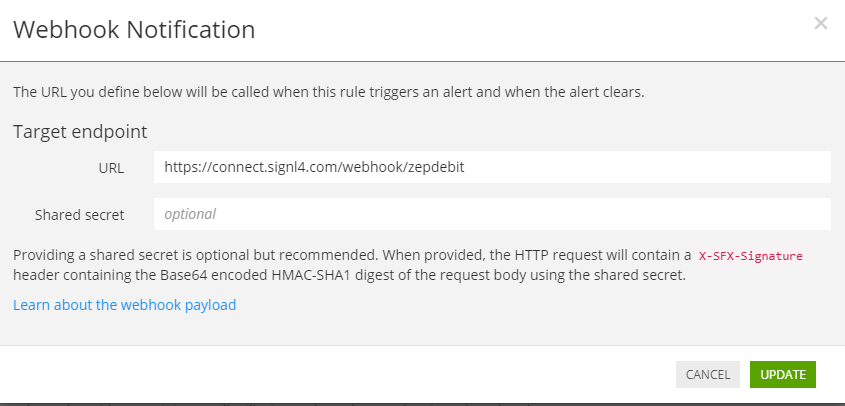Click the UPDATE button
The height and width of the screenshot is (406, 845).
coord(782,375)
